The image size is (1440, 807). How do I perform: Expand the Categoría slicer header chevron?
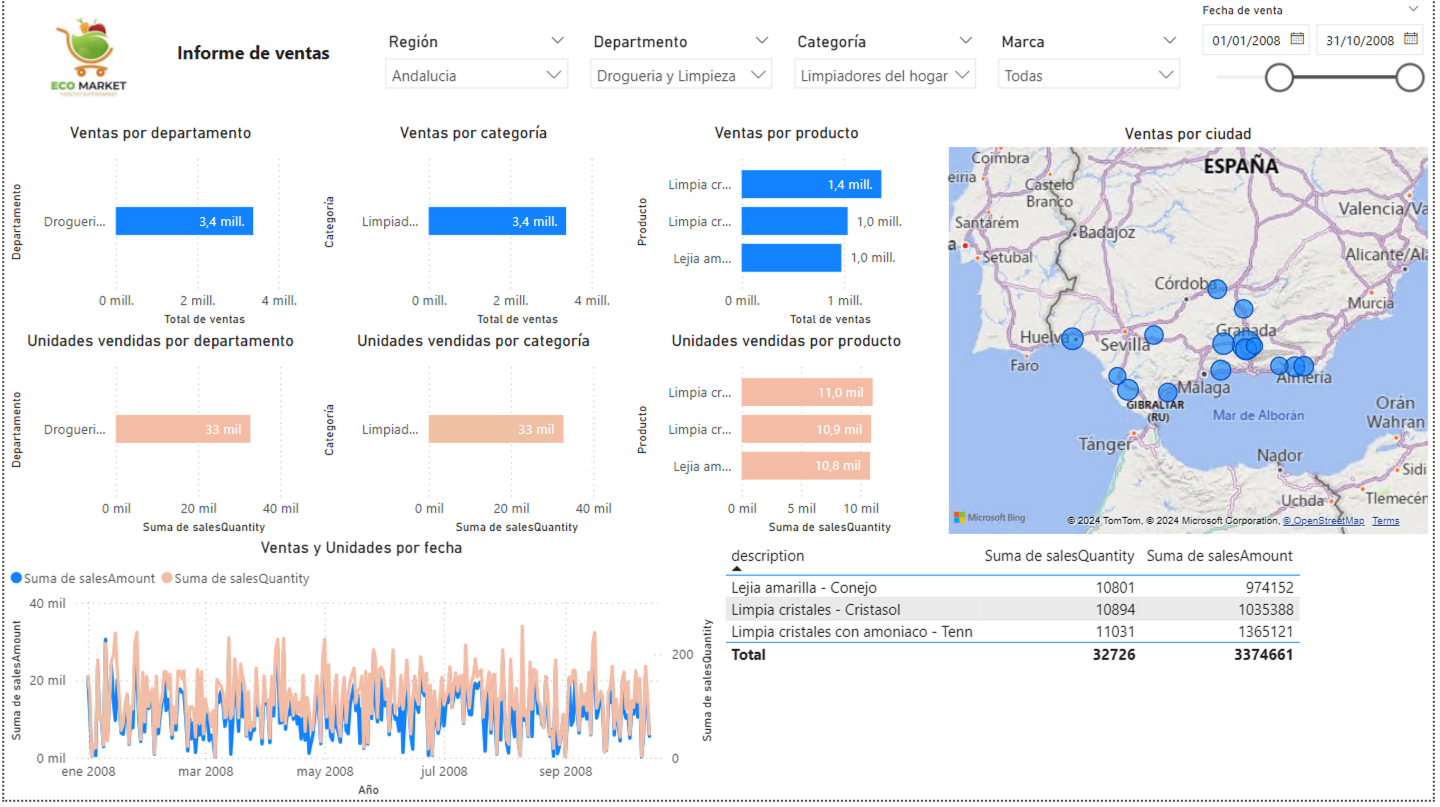(x=966, y=41)
